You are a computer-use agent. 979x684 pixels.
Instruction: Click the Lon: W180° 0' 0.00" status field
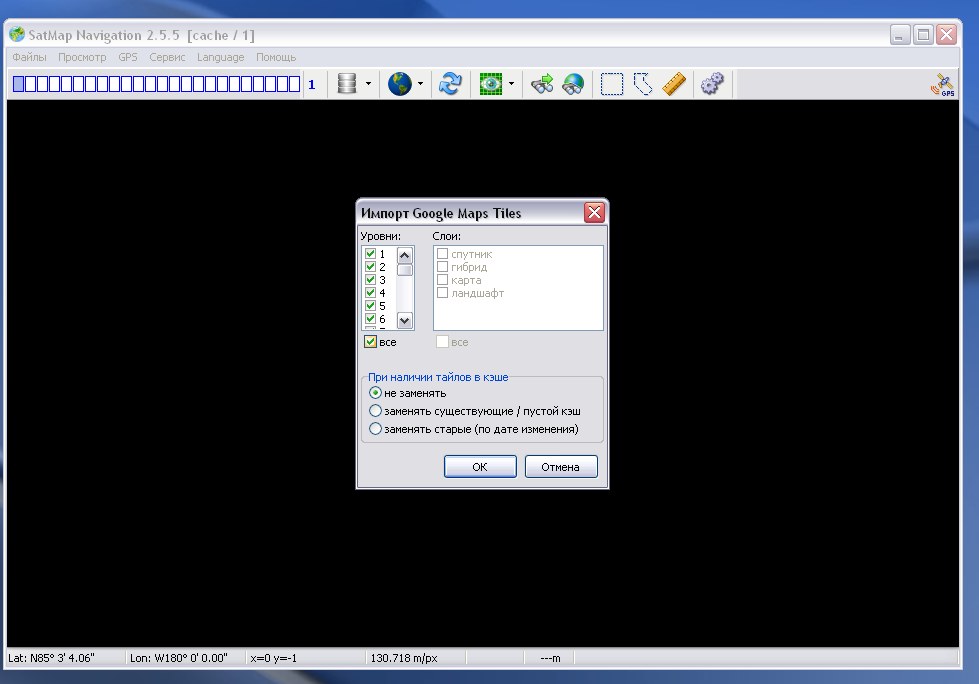185,658
